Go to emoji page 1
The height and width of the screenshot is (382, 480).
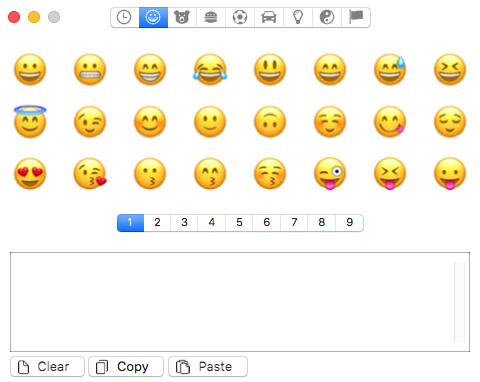click(130, 223)
